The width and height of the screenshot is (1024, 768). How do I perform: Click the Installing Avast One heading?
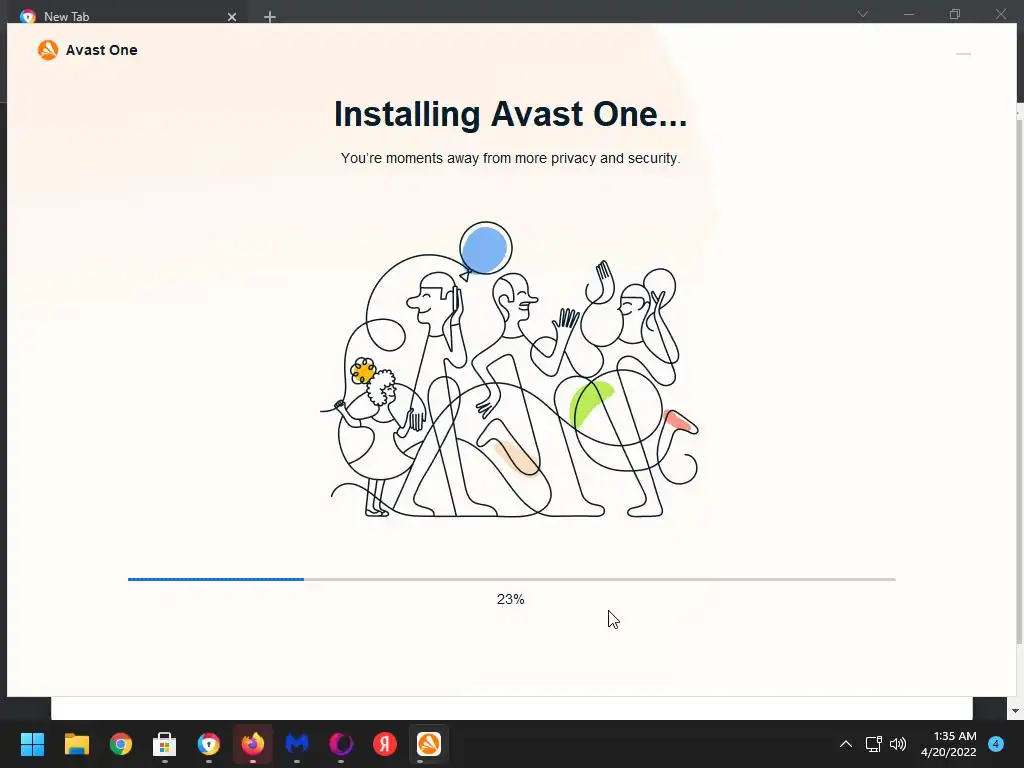(510, 114)
